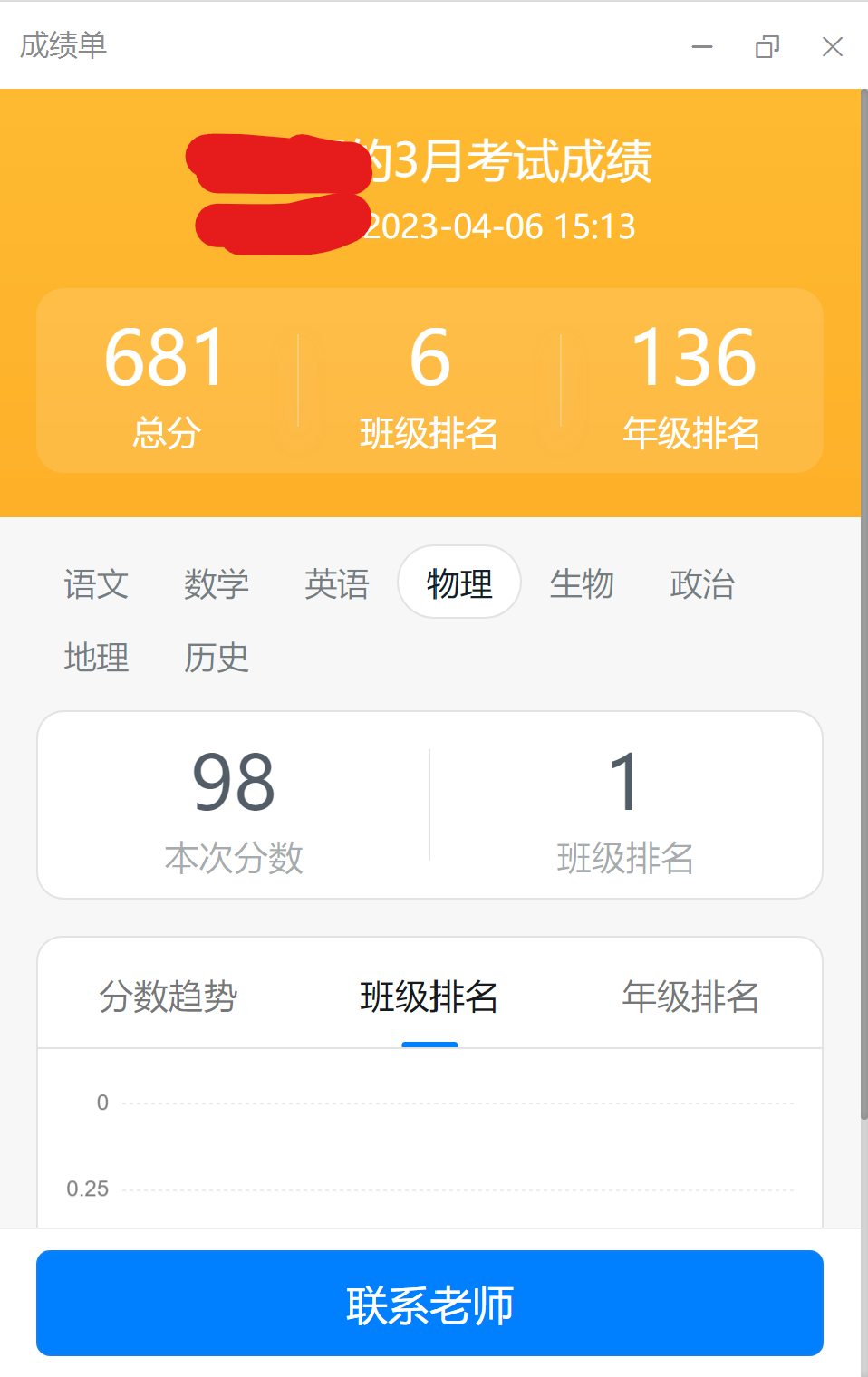Image resolution: width=868 pixels, height=1377 pixels.
Task: Close the 成绩单 window
Action: (832, 46)
